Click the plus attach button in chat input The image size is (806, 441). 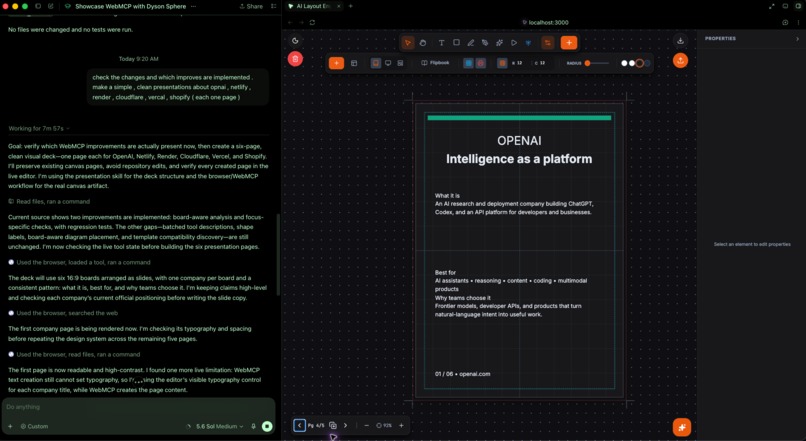[10, 426]
